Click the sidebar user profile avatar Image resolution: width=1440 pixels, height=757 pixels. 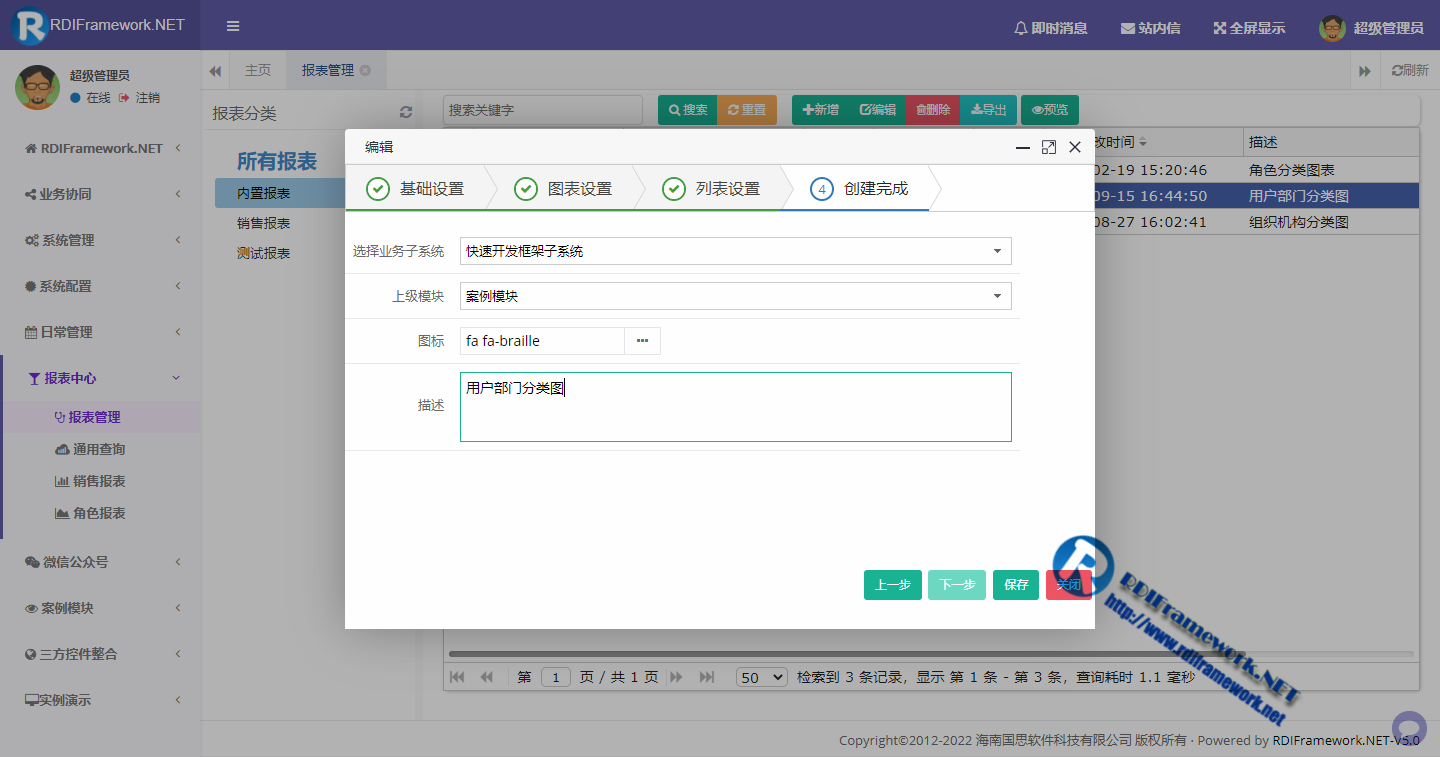coord(37,87)
